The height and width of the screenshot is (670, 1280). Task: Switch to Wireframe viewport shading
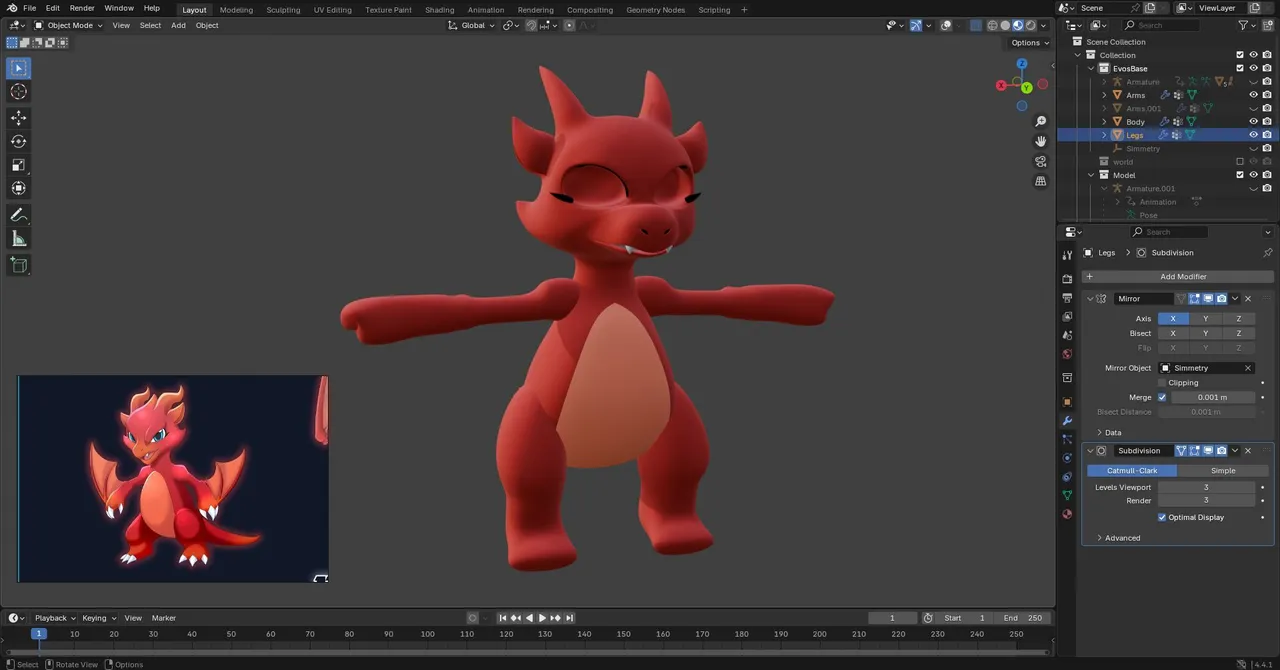[992, 25]
